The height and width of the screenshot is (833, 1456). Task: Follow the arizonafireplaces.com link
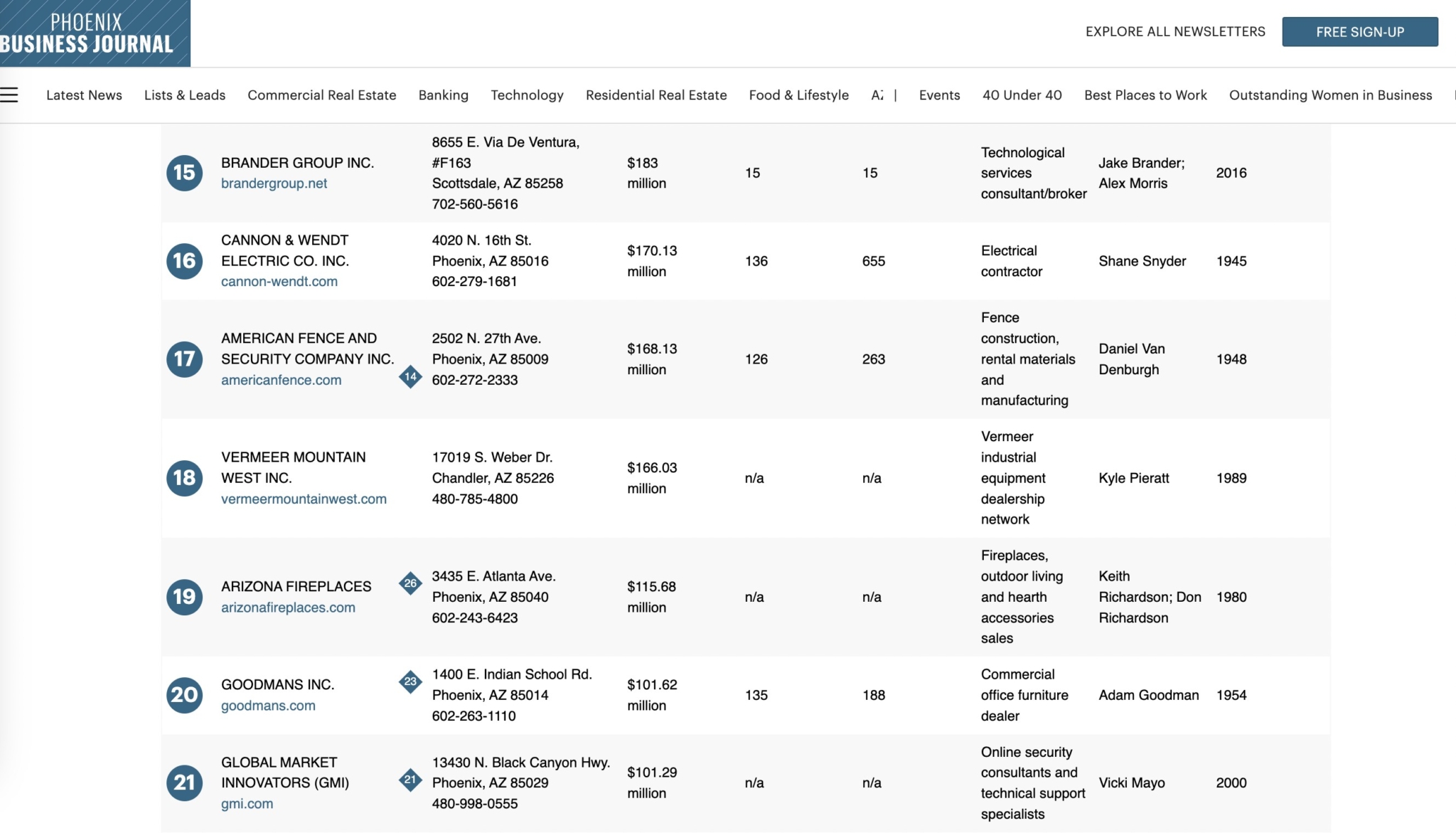point(288,608)
